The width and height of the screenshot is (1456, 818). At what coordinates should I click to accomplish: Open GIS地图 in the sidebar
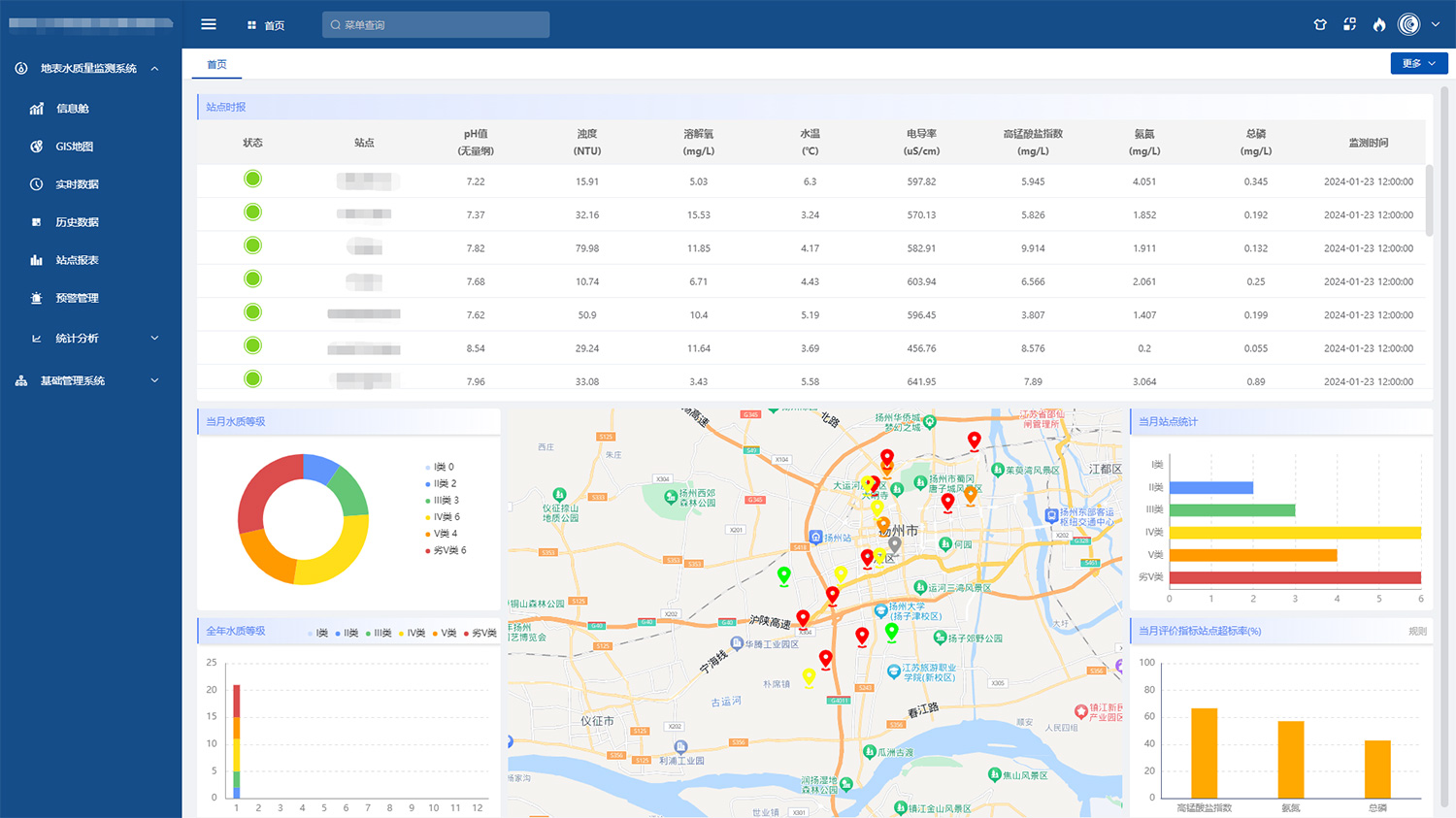coord(75,147)
